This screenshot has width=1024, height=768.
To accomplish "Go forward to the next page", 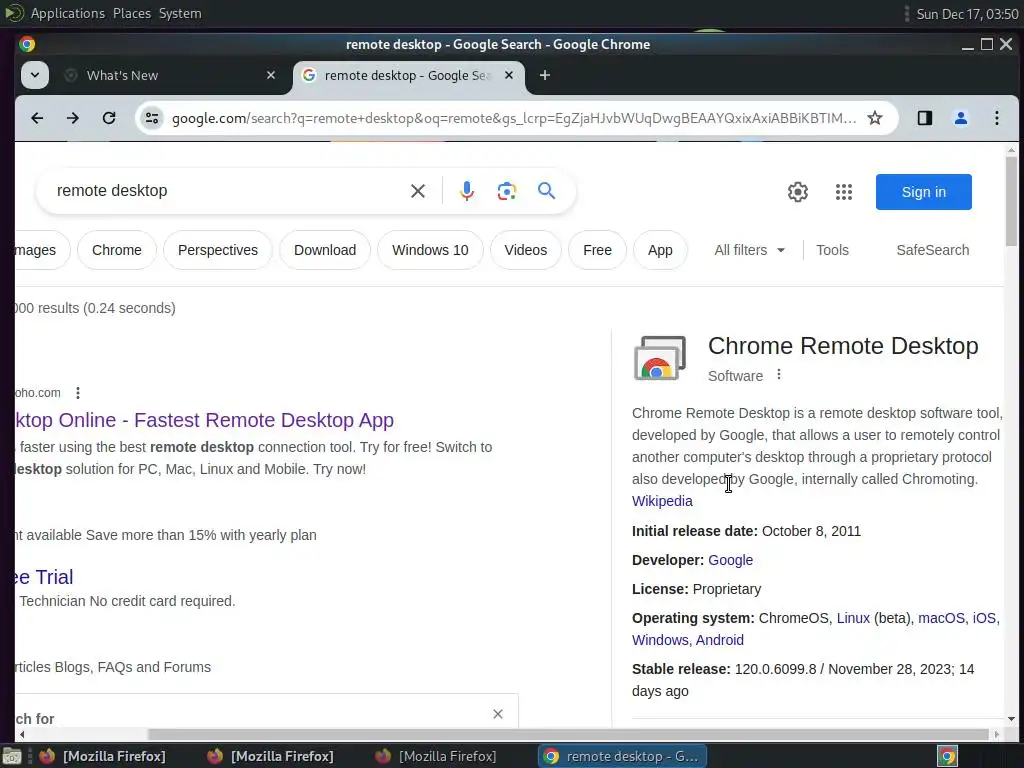I will click(73, 118).
